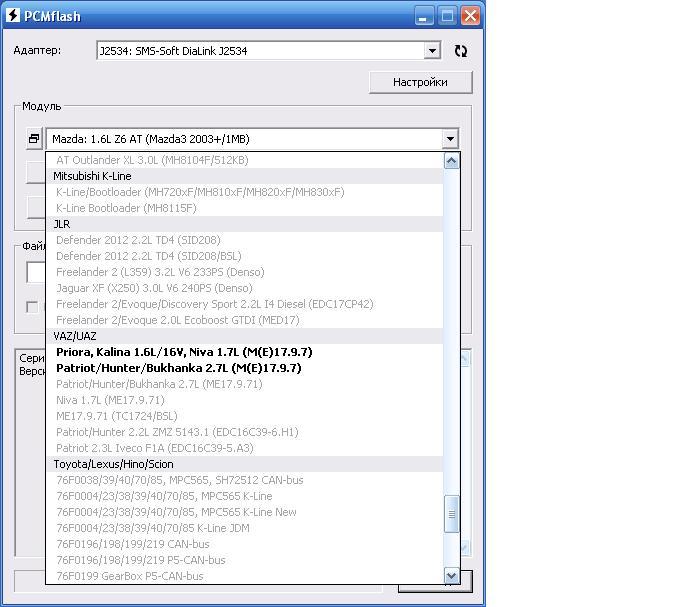The image size is (683, 607).
Task: Click the Toyota/Lexus/Hino/Scion group header
Action: click(x=244, y=464)
